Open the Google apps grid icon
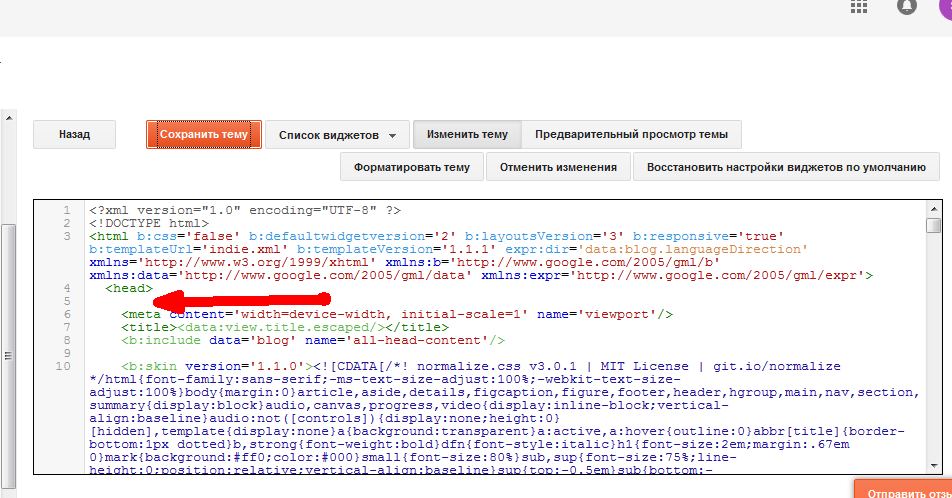Screen dimensions: 952x498 (x=858, y=7)
